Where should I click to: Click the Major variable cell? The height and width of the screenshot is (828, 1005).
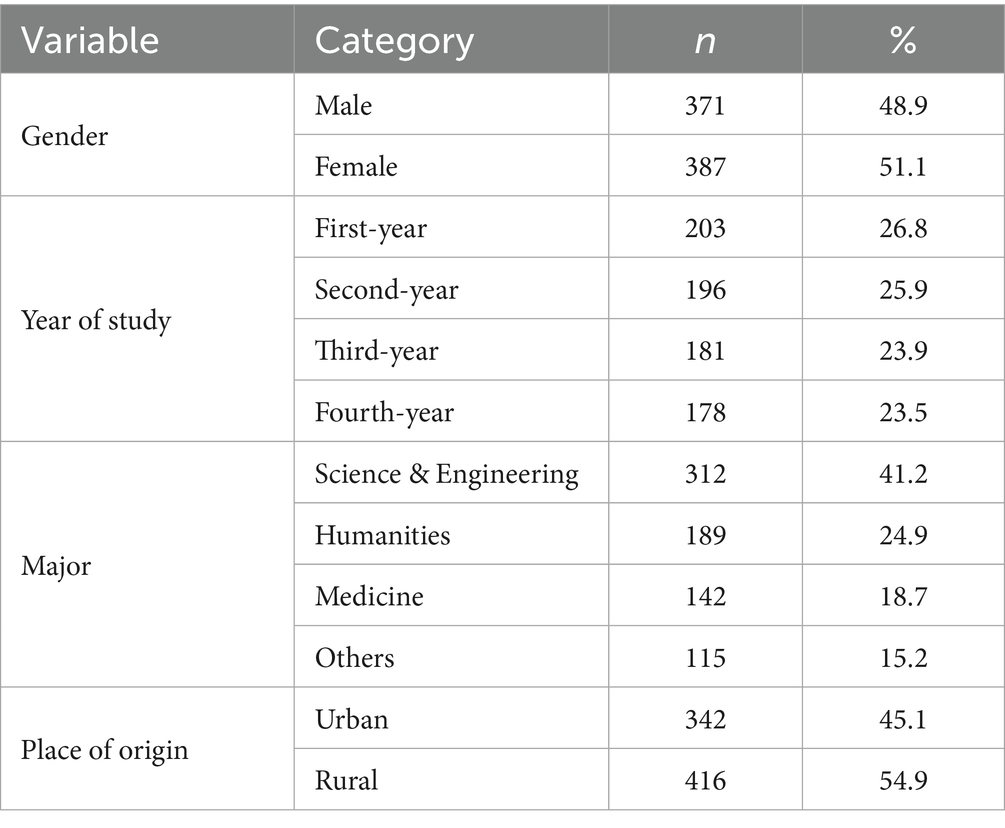[x=56, y=566]
